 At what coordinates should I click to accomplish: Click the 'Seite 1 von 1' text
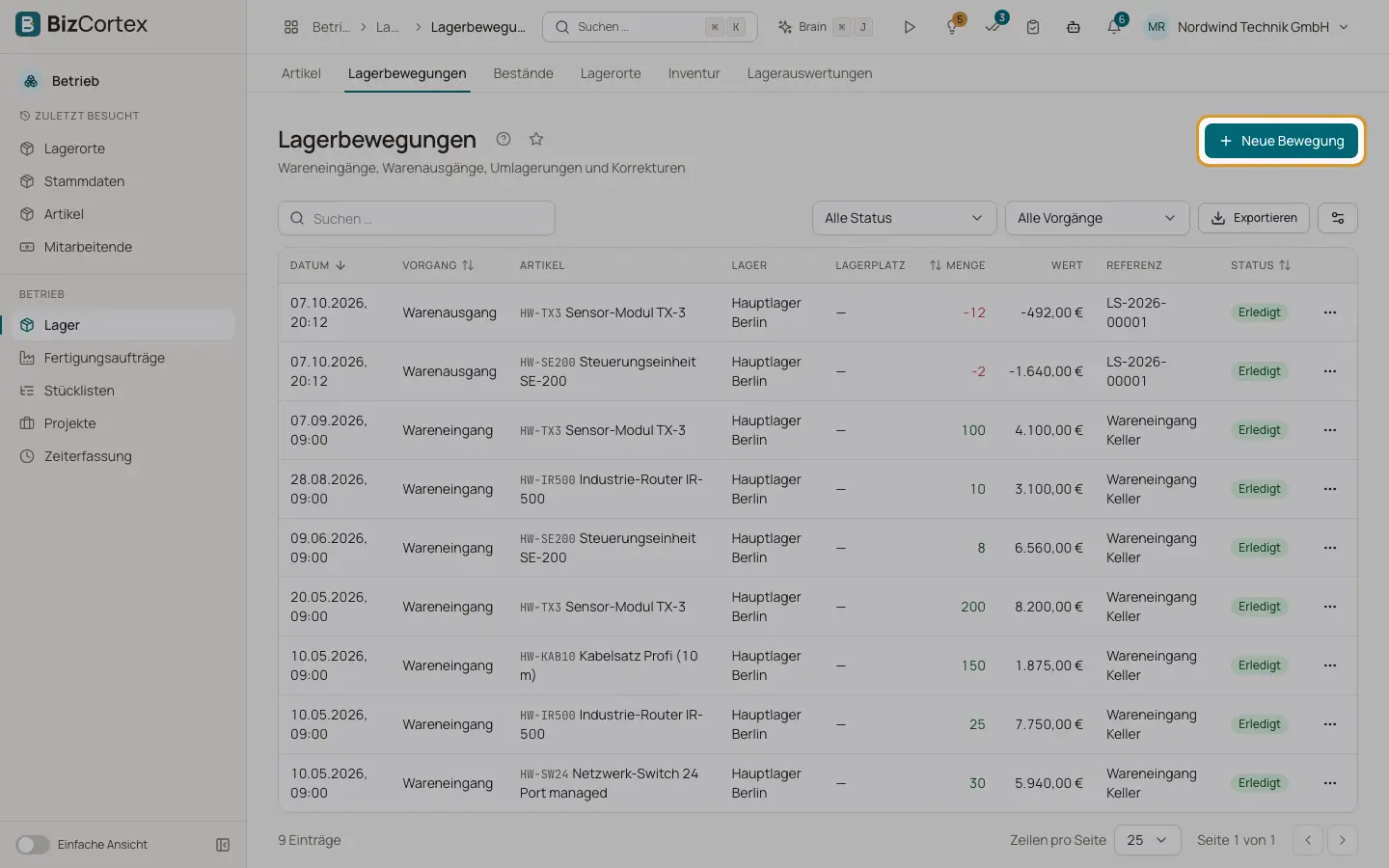(1236, 840)
